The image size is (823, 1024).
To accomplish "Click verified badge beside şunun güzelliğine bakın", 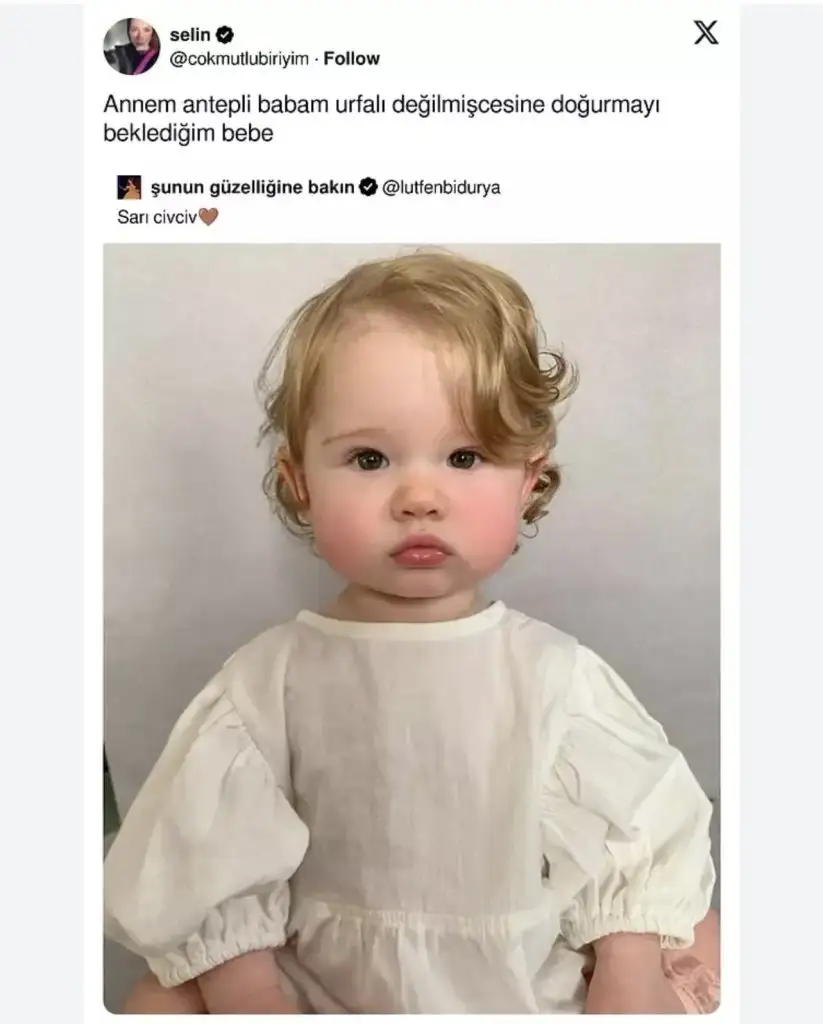I will tap(368, 187).
